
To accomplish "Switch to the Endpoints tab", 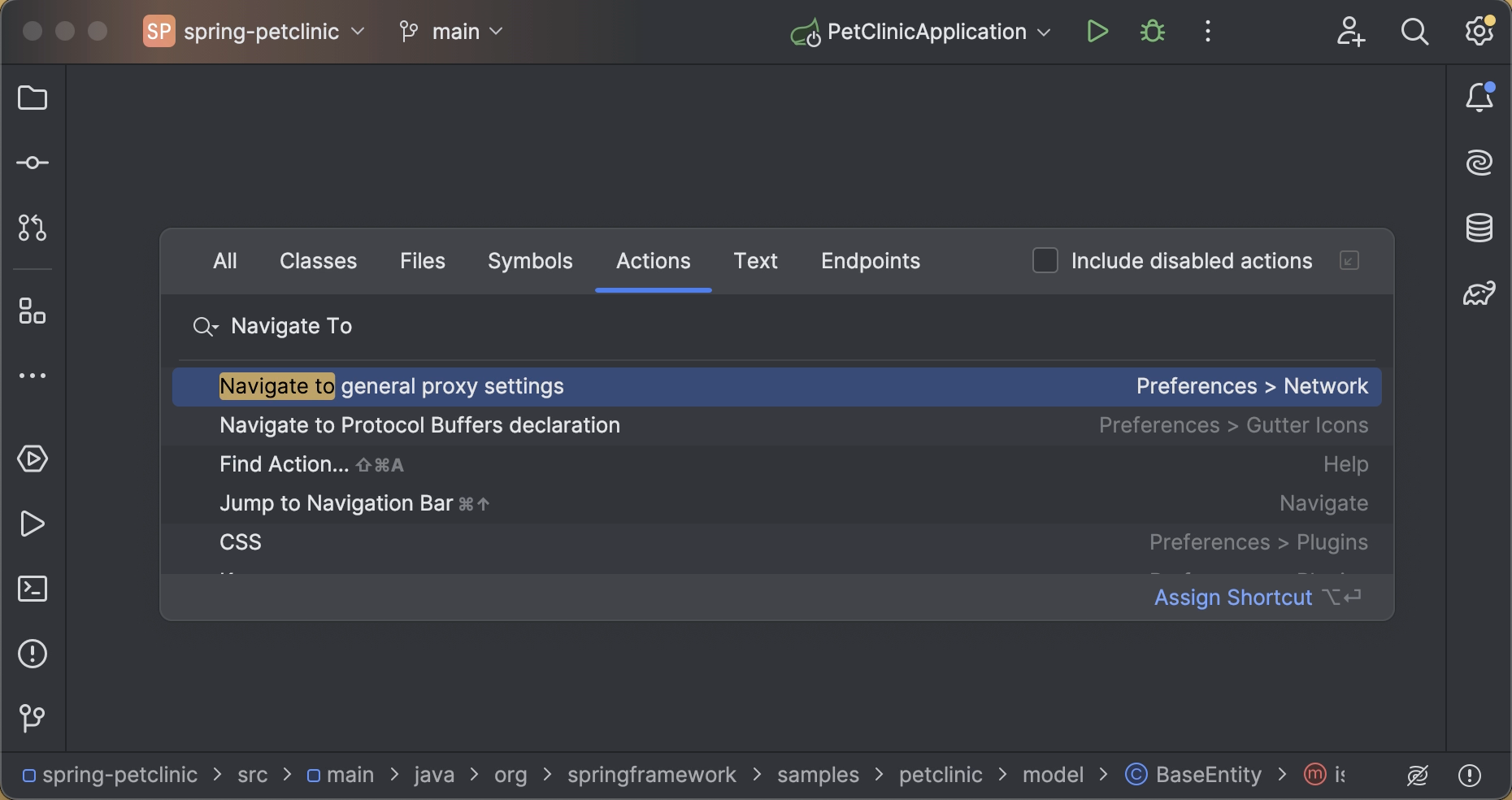I will pos(870,261).
